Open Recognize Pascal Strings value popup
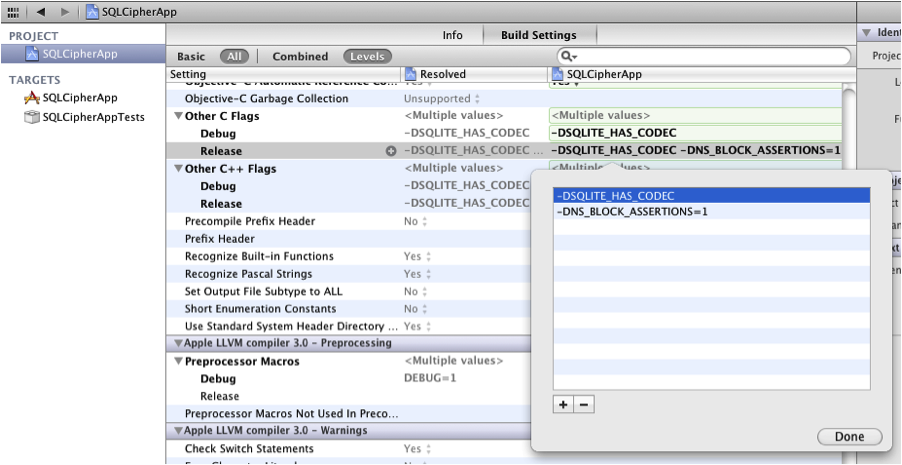 pyautogui.click(x=418, y=274)
